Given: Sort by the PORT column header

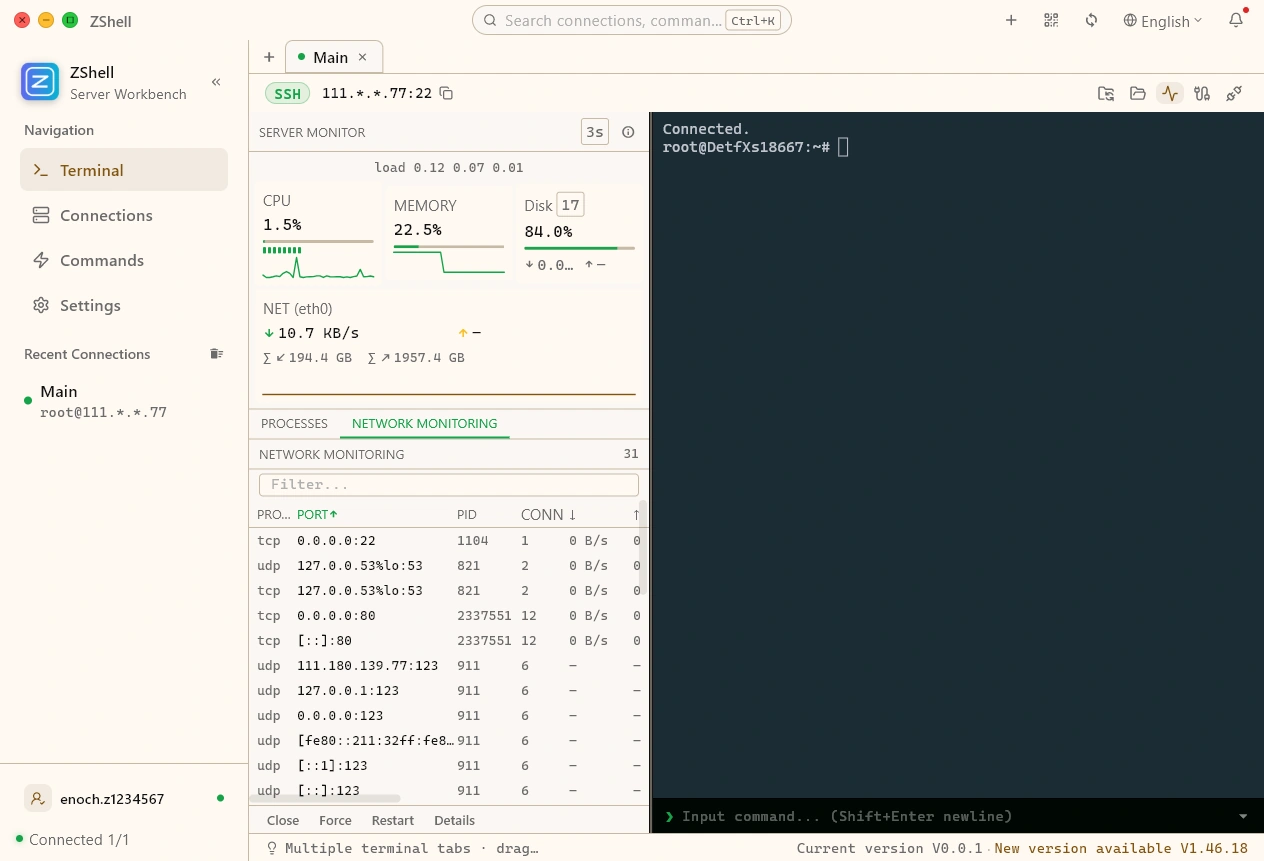Looking at the screenshot, I should [x=317, y=515].
